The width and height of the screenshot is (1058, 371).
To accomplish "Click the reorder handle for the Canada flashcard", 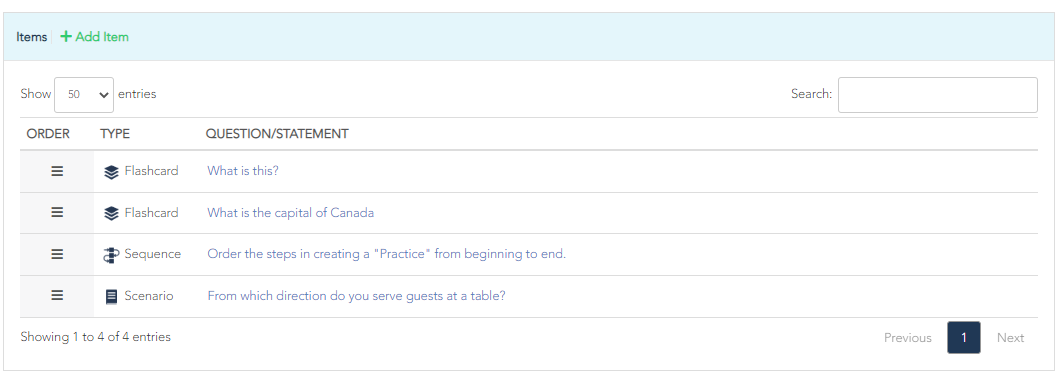I will coord(57,212).
